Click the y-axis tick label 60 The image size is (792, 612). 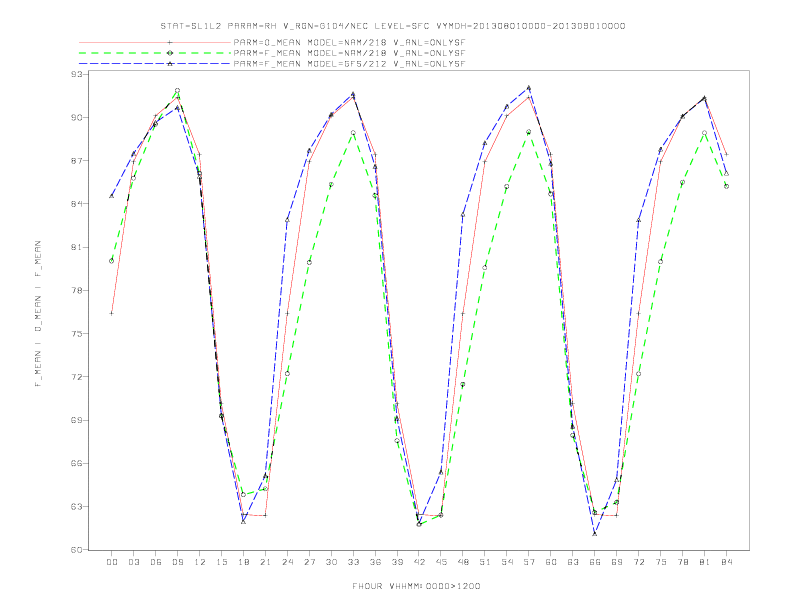click(78, 549)
